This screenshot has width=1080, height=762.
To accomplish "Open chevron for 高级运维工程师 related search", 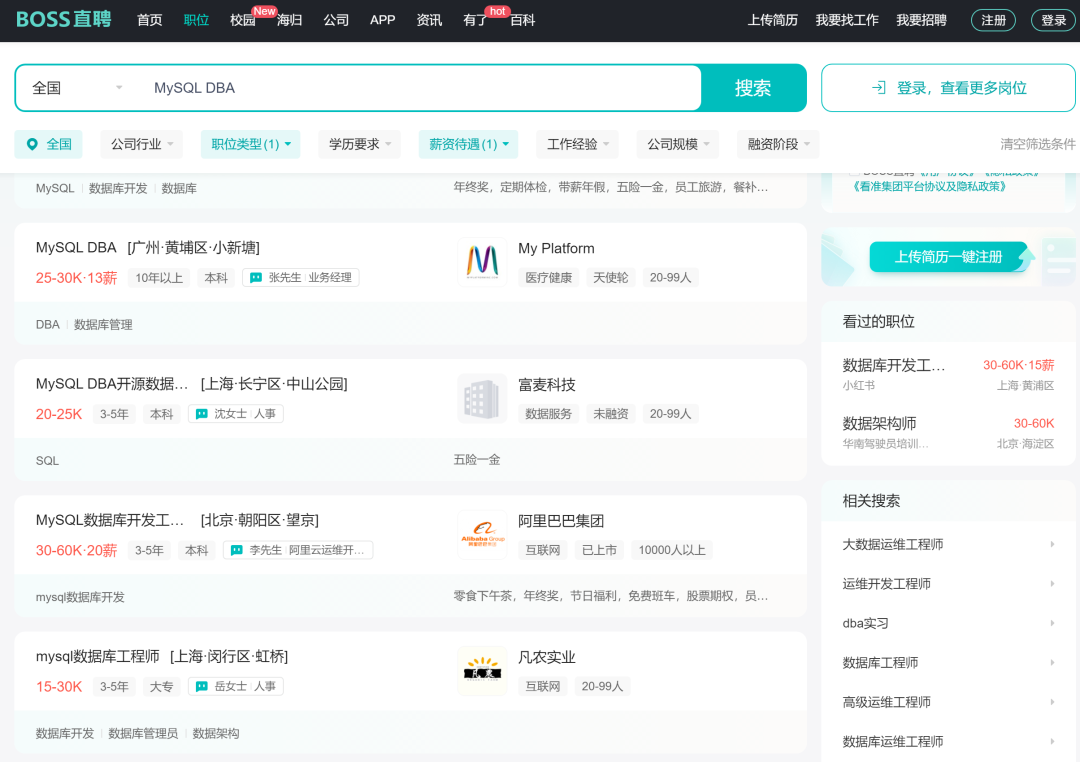I will (x=1052, y=701).
